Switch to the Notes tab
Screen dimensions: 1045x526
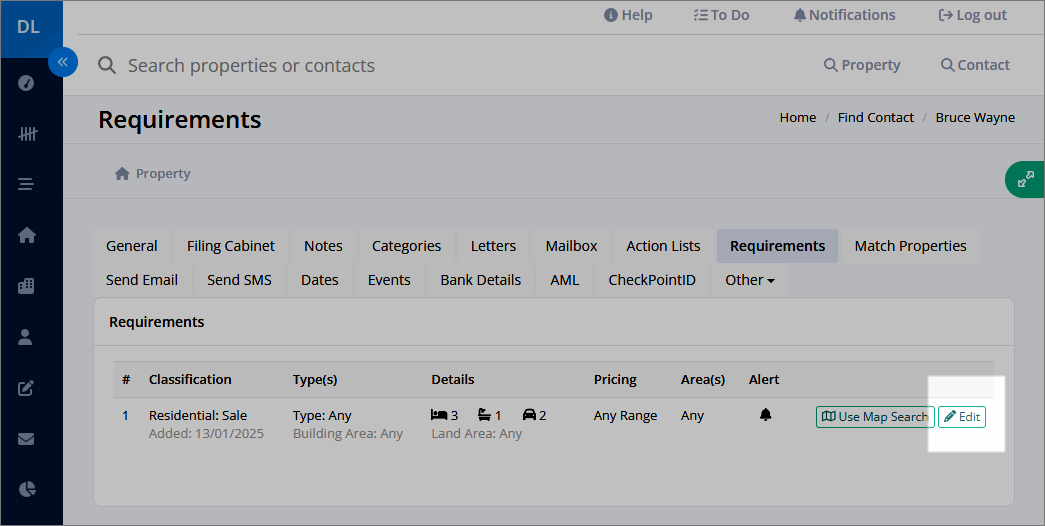tap(323, 246)
